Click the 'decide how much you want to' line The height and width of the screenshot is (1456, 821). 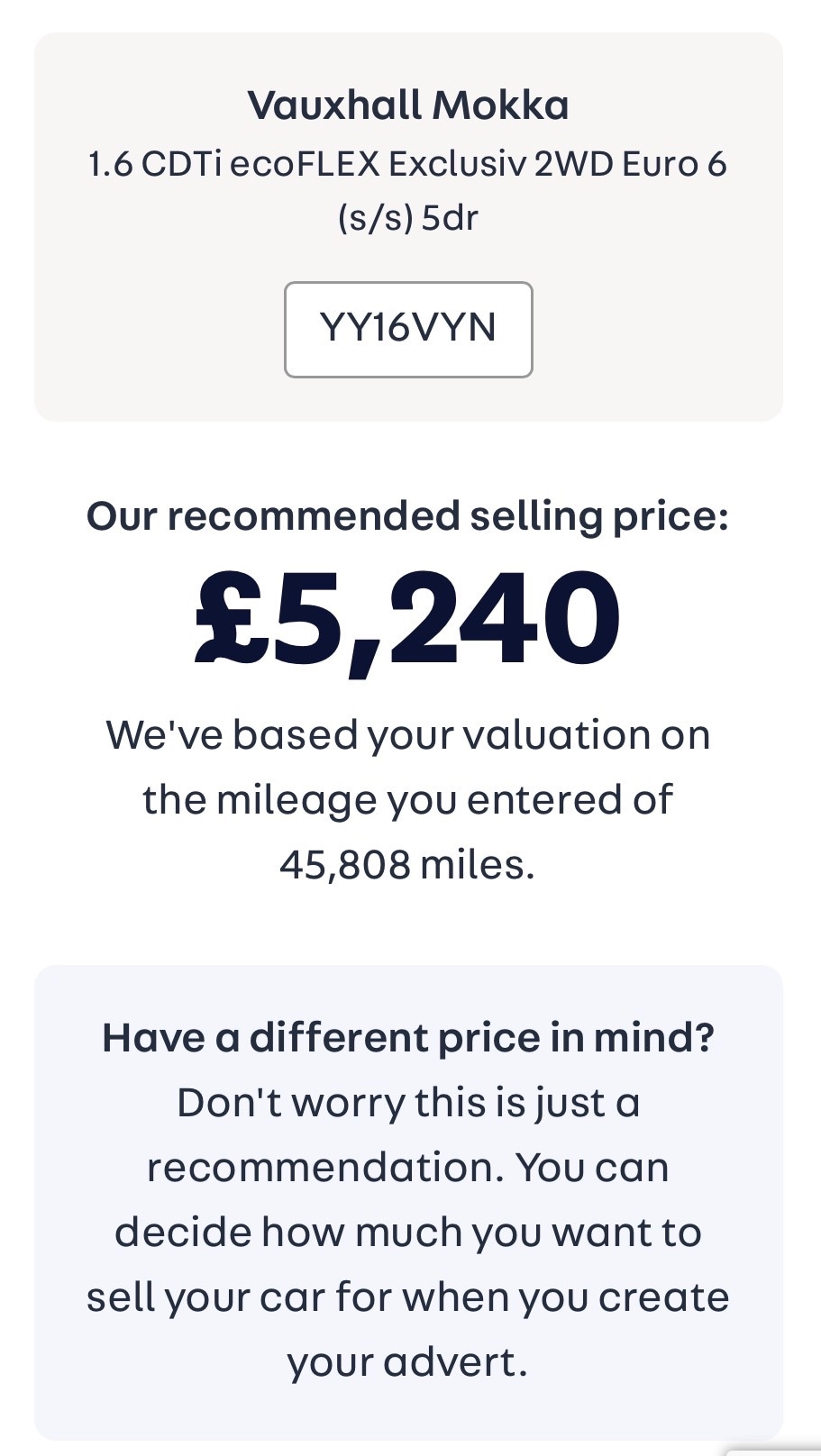tap(408, 1233)
